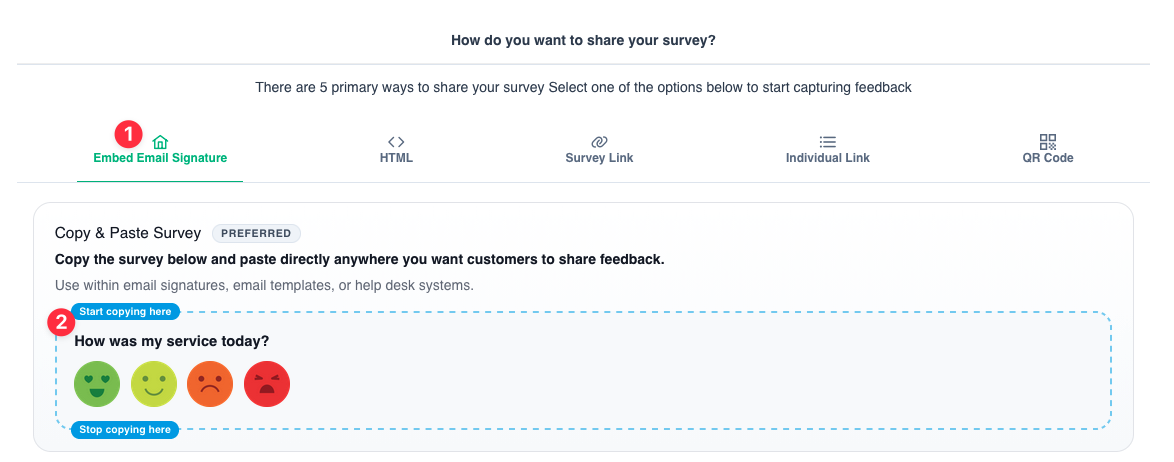Click the QR Code grid icon
Viewport: 1174px width, 462px height.
1047,142
